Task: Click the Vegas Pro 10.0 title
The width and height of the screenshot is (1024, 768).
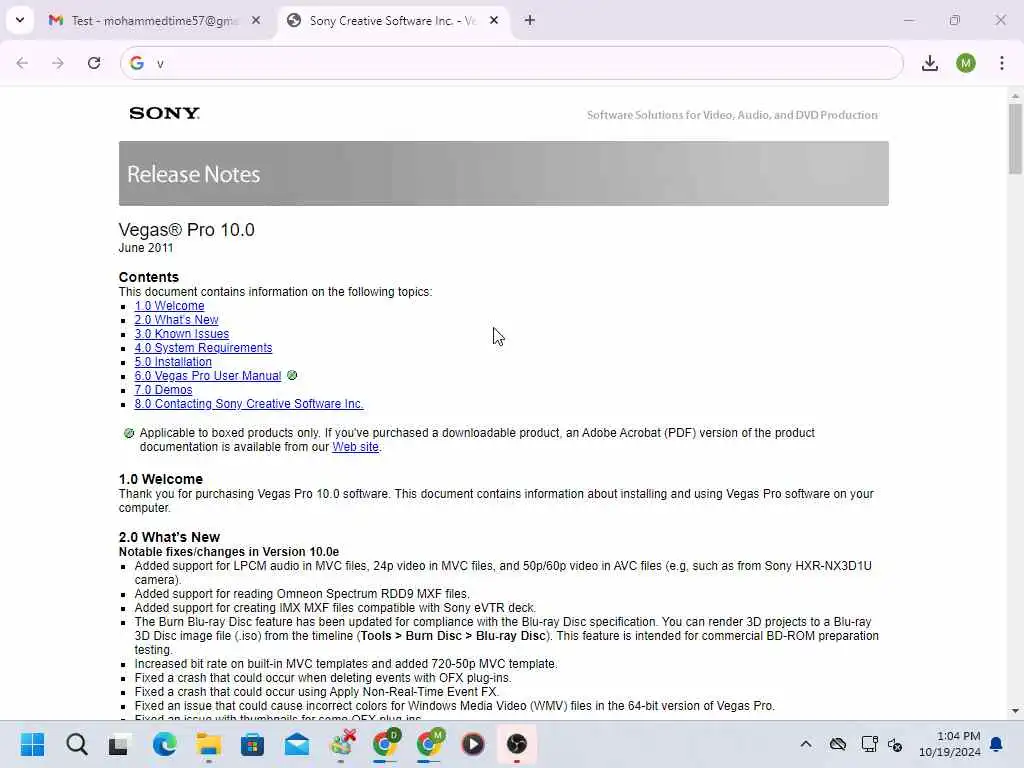Action: tap(187, 230)
